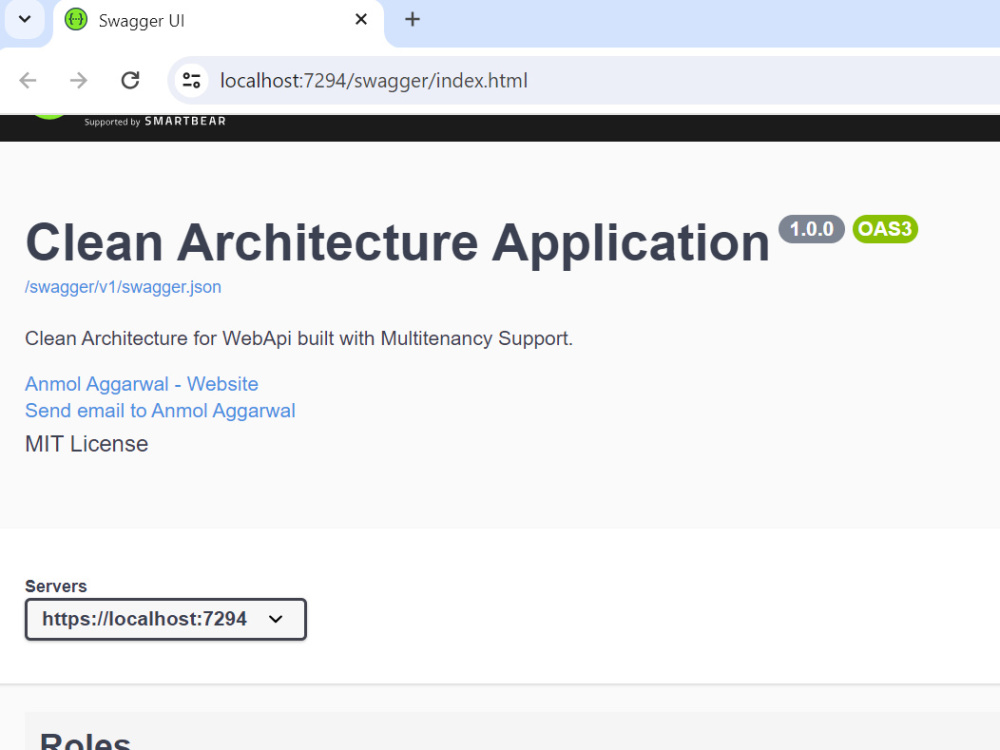The width and height of the screenshot is (1000, 750).
Task: Open the Servers dropdown https://localhost:7294
Action: pos(166,619)
